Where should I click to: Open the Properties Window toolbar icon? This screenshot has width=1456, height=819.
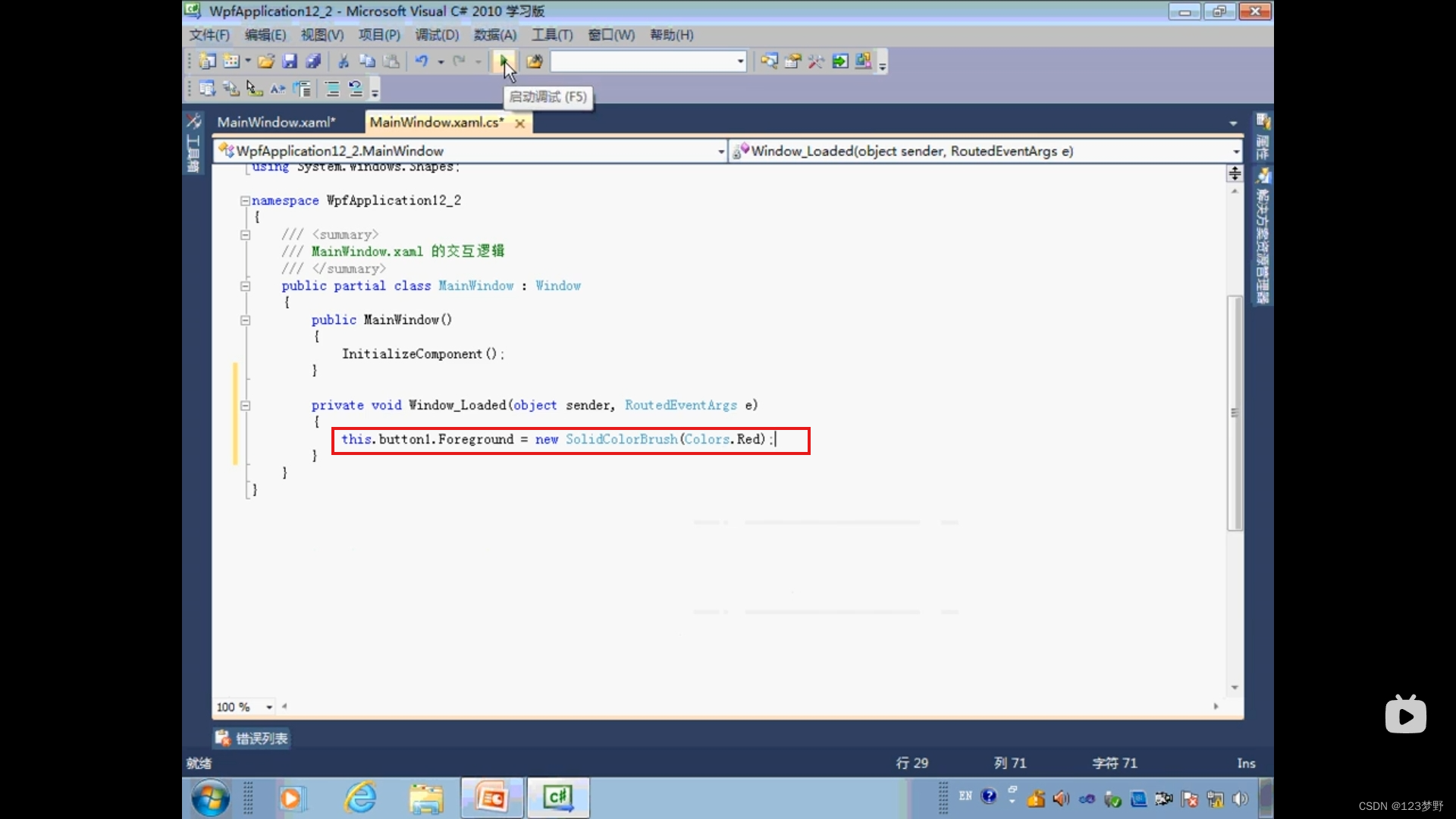[792, 61]
